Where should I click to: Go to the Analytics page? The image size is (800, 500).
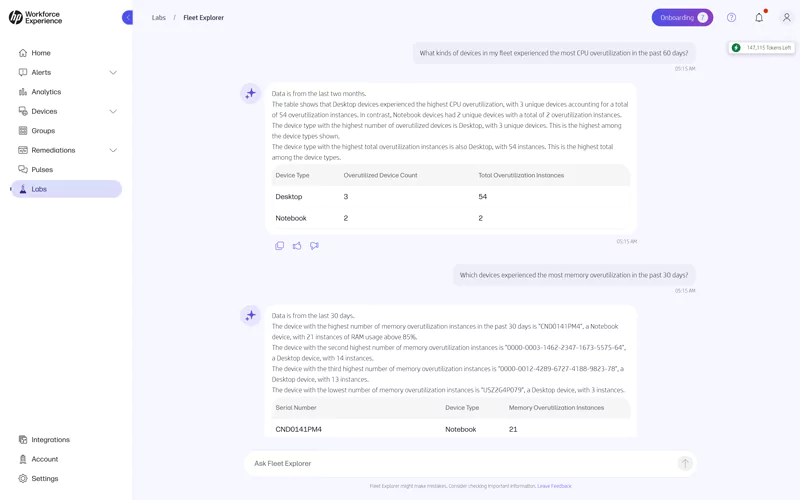click(46, 92)
